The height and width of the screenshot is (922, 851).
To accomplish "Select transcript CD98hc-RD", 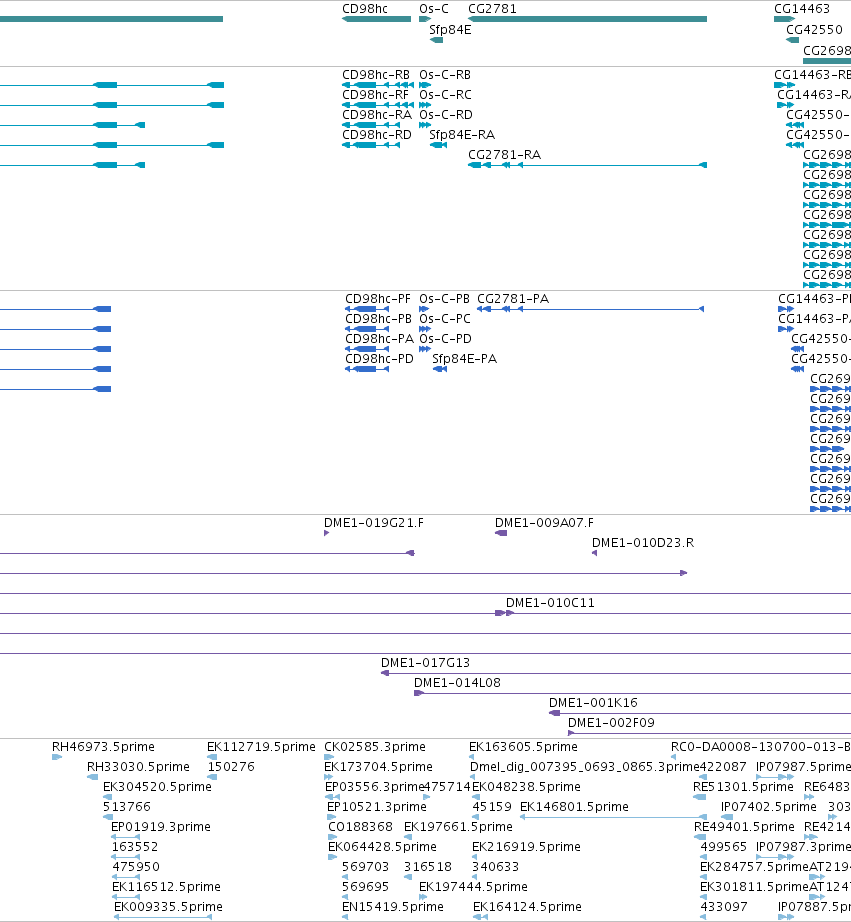I will coord(377,135).
